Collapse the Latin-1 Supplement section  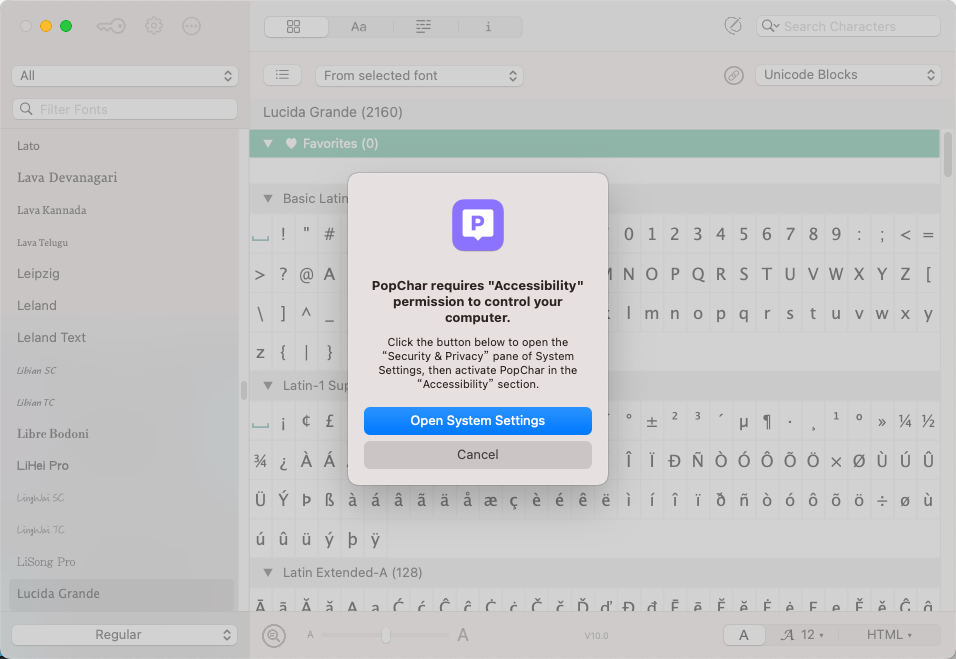click(x=267, y=385)
